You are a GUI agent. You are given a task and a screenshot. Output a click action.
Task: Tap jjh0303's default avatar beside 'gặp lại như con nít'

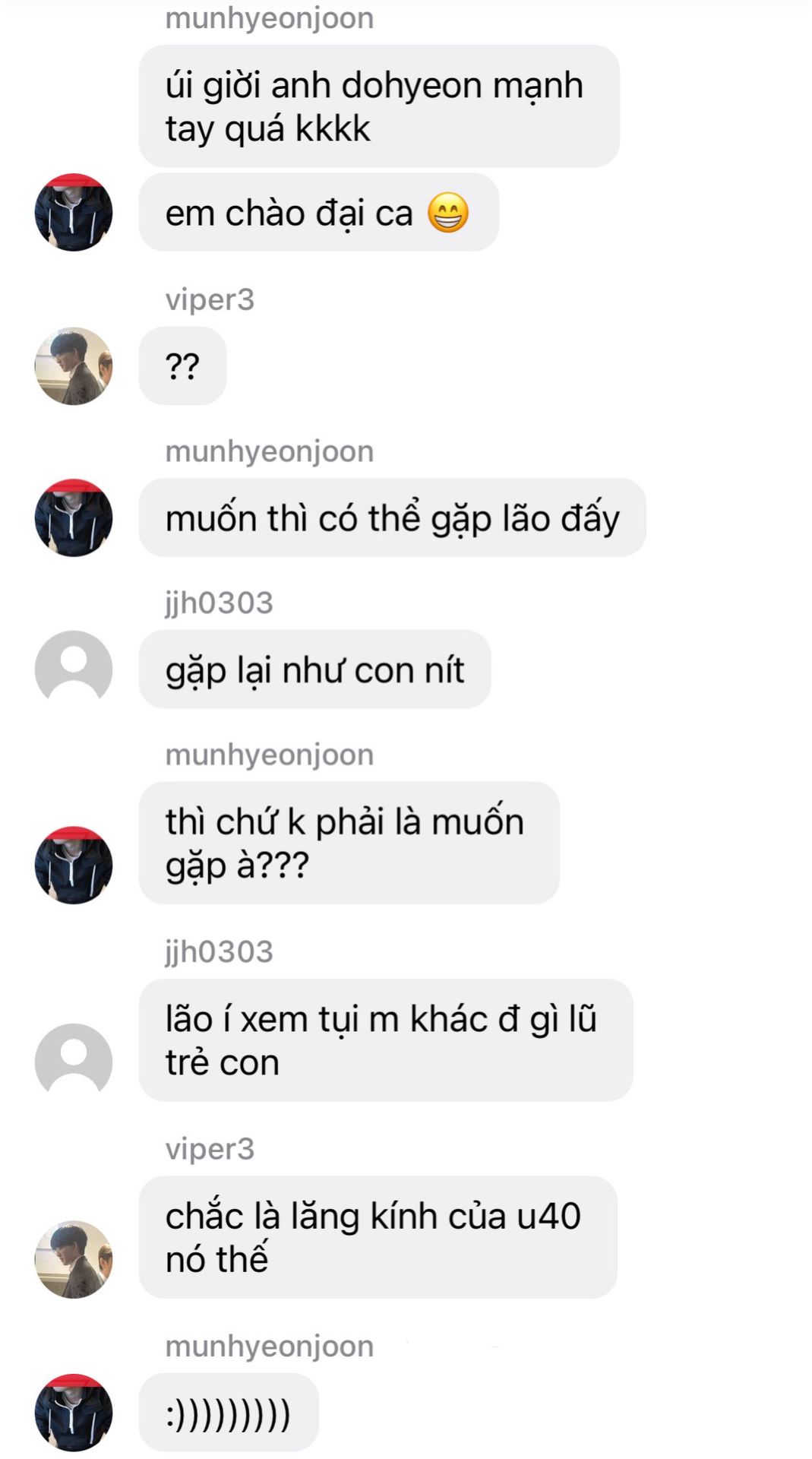click(74, 669)
